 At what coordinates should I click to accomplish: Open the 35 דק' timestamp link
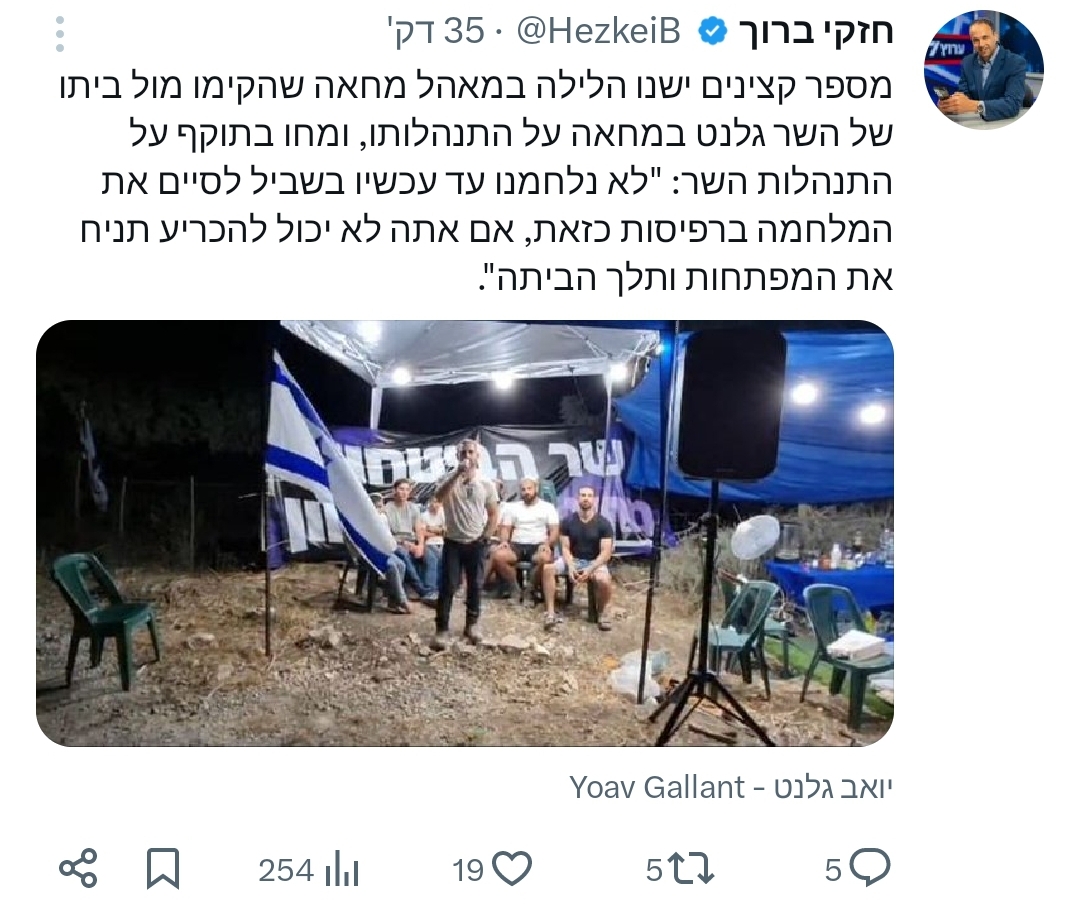pyautogui.click(x=439, y=32)
